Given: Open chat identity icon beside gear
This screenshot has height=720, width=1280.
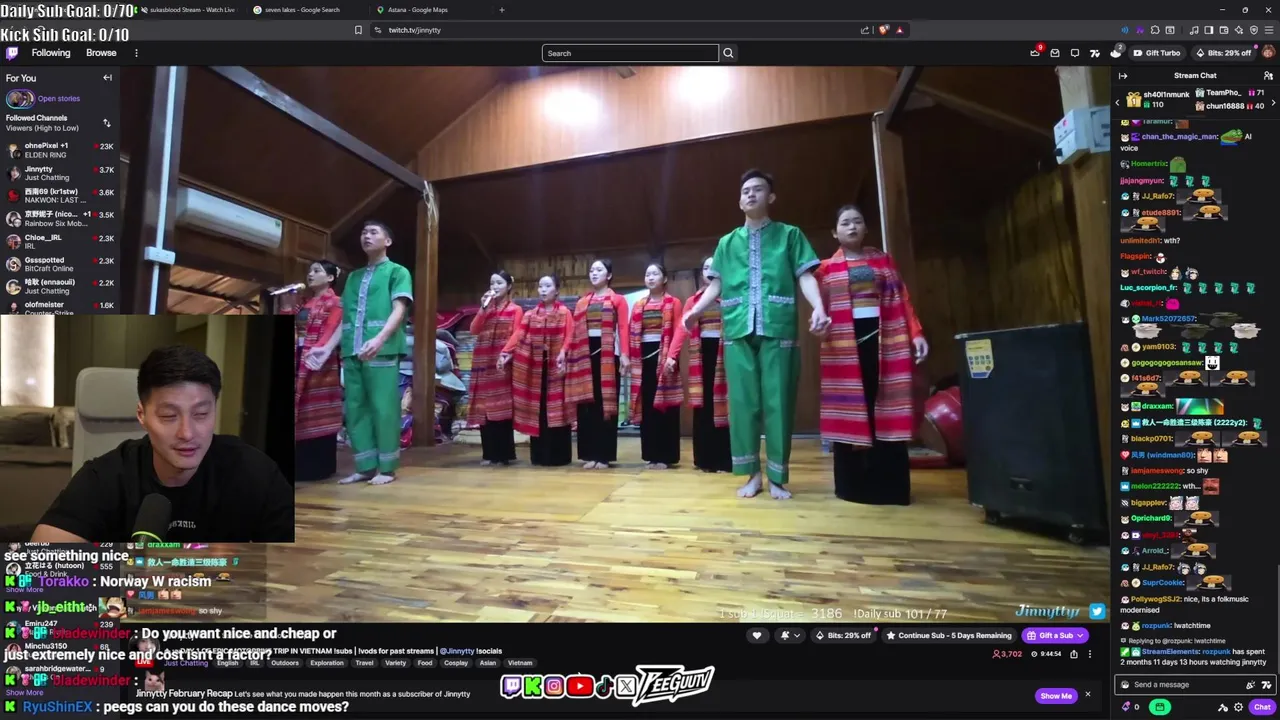Looking at the screenshot, I should (x=1223, y=707).
